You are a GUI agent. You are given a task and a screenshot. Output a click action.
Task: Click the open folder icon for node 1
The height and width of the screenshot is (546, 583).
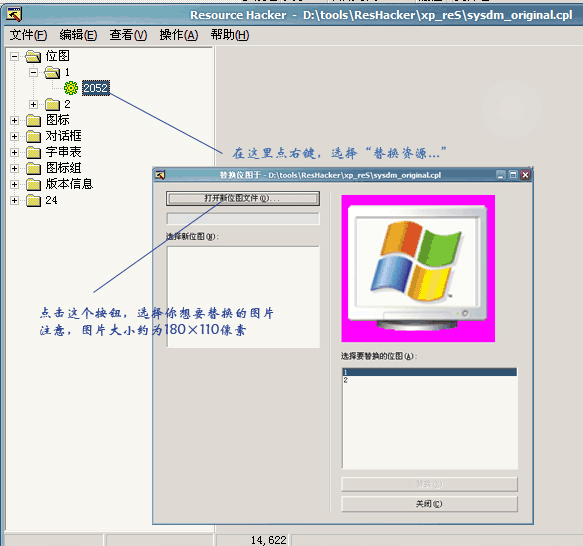(x=52, y=73)
